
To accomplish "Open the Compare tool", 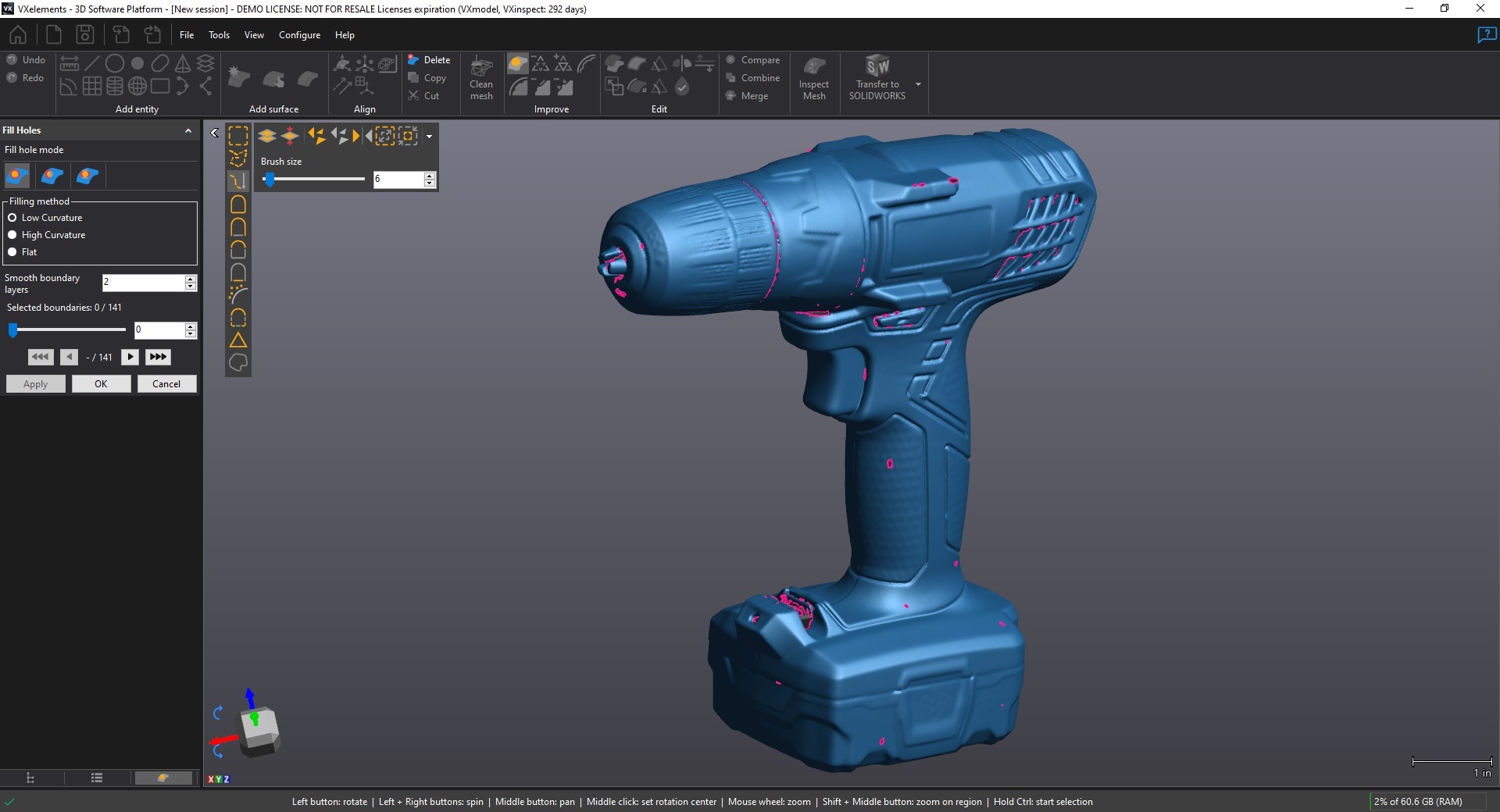I will [752, 59].
